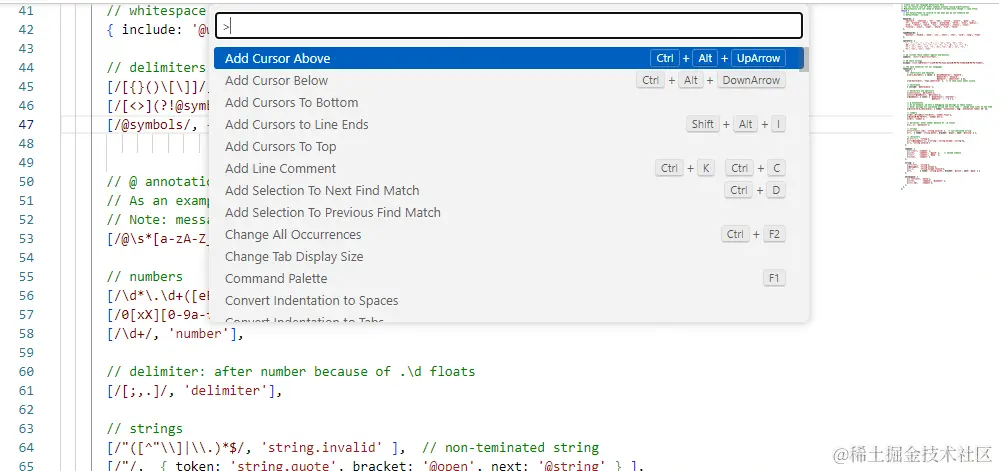This screenshot has height=471, width=999.
Task: Select the Command Palette entry
Action: point(276,279)
